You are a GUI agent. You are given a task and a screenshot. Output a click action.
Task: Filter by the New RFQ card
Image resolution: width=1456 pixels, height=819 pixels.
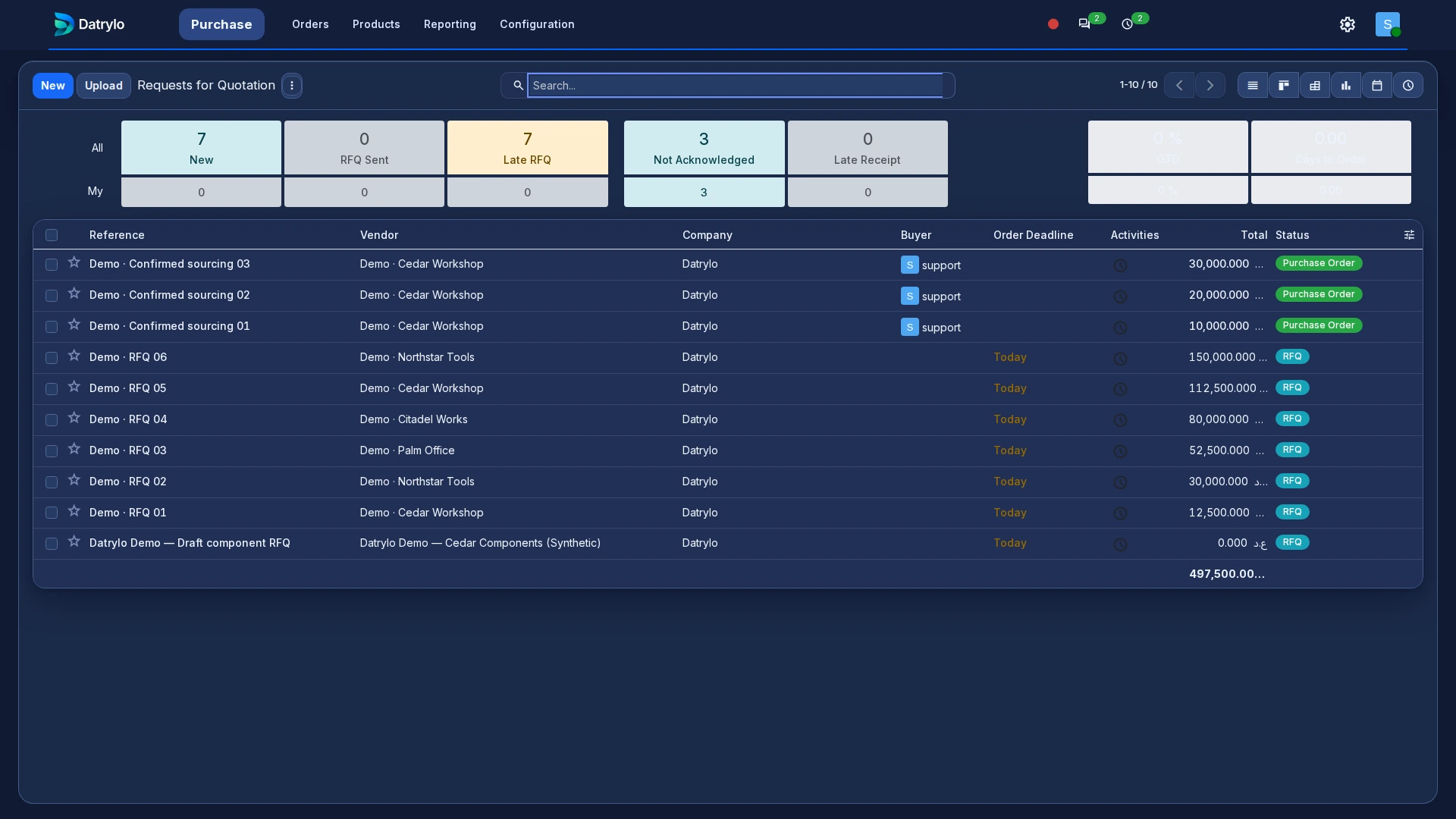201,148
